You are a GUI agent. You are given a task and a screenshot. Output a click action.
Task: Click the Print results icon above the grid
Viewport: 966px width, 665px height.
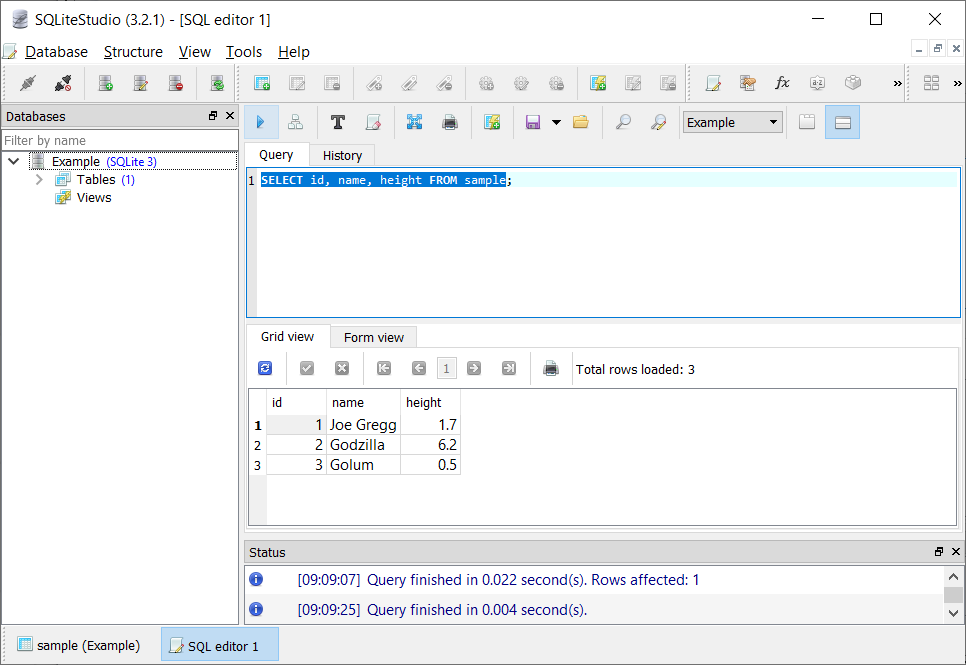(550, 368)
